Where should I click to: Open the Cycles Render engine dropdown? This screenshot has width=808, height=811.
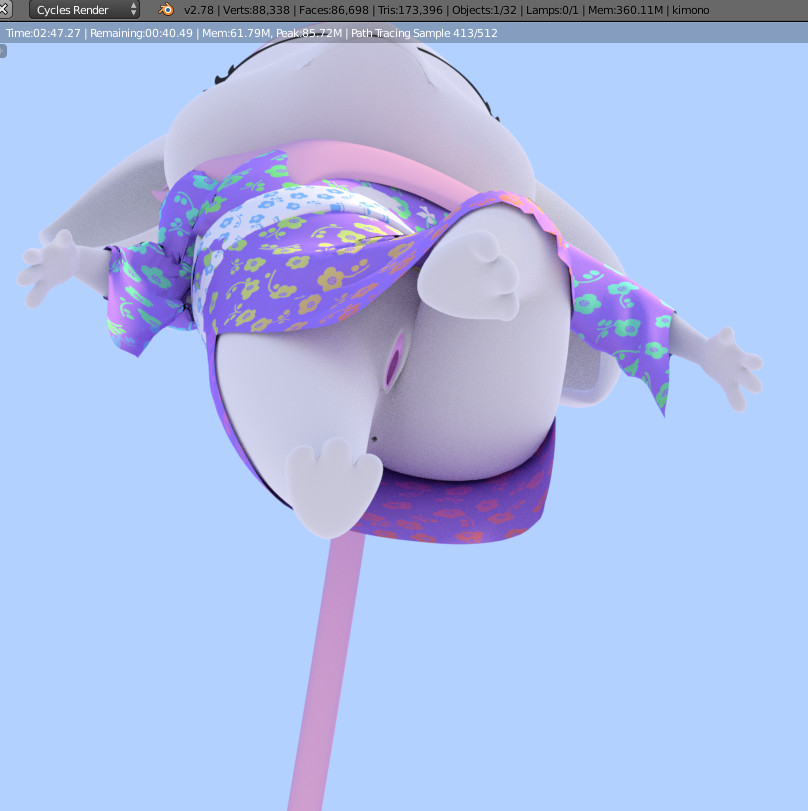(x=84, y=10)
